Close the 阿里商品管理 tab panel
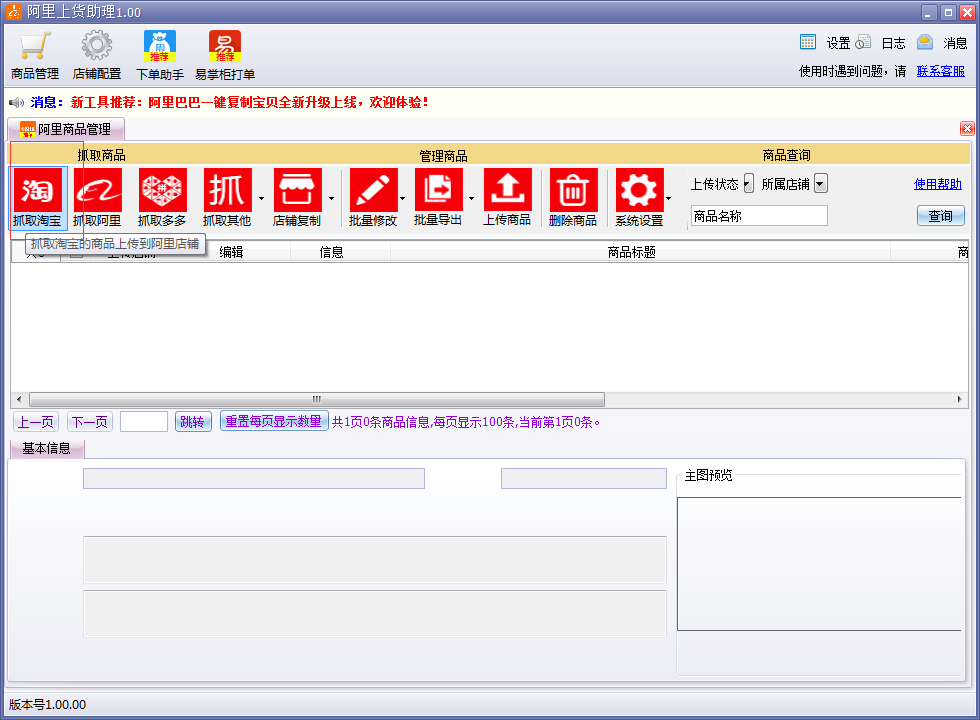 point(967,129)
